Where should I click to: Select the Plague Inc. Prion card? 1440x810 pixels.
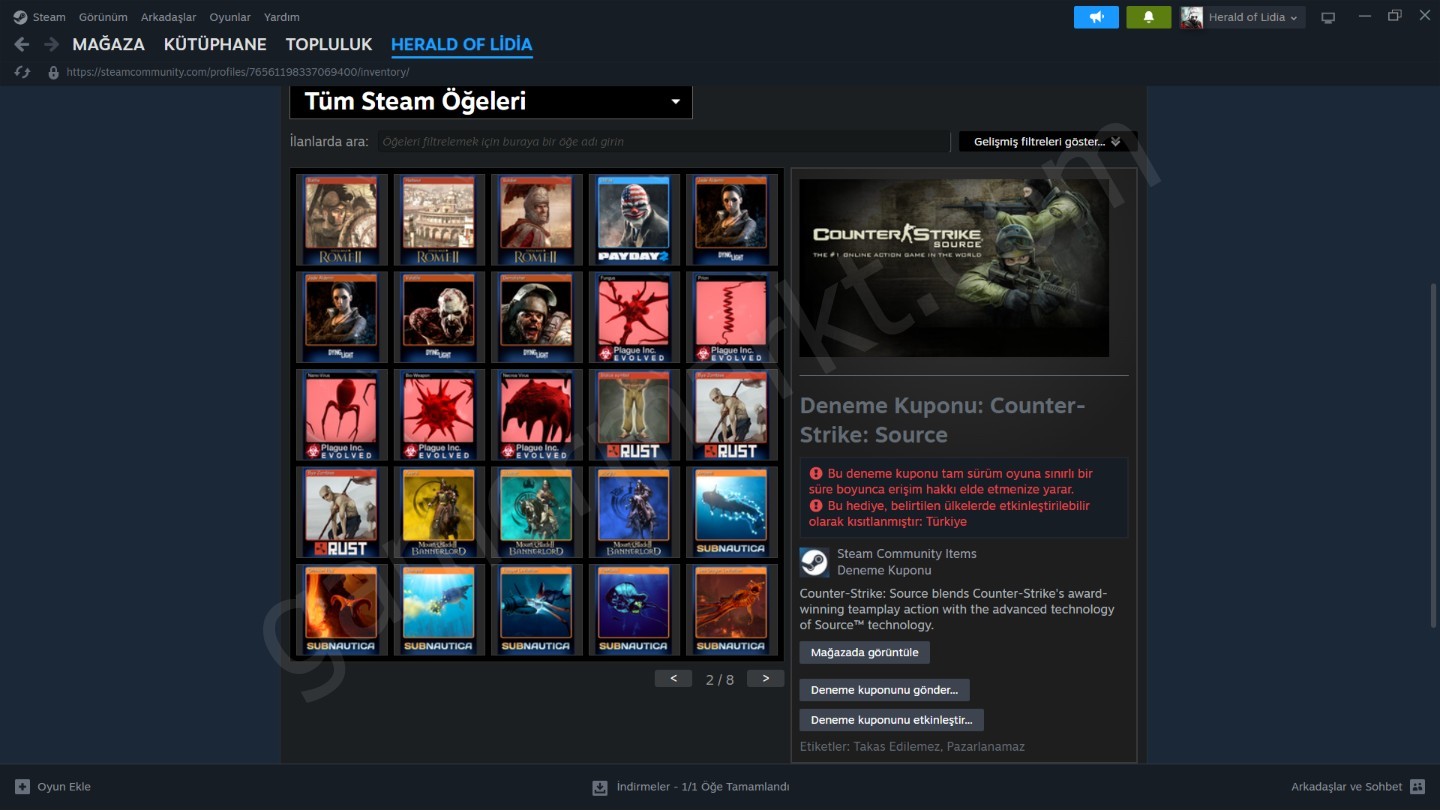[x=732, y=318]
